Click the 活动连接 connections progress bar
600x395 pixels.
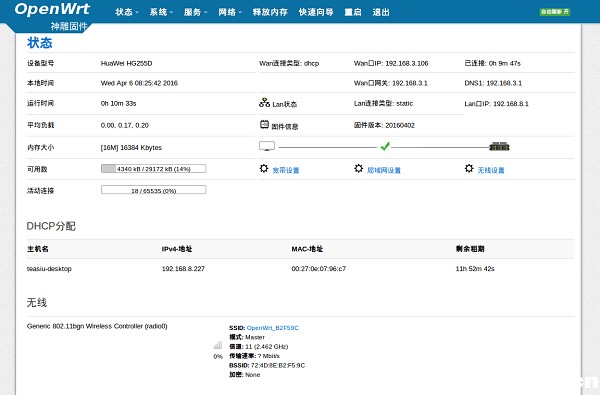(153, 190)
